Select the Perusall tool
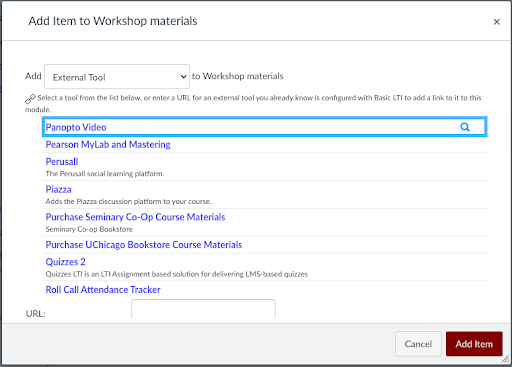This screenshot has height=367, width=512. tap(62, 162)
